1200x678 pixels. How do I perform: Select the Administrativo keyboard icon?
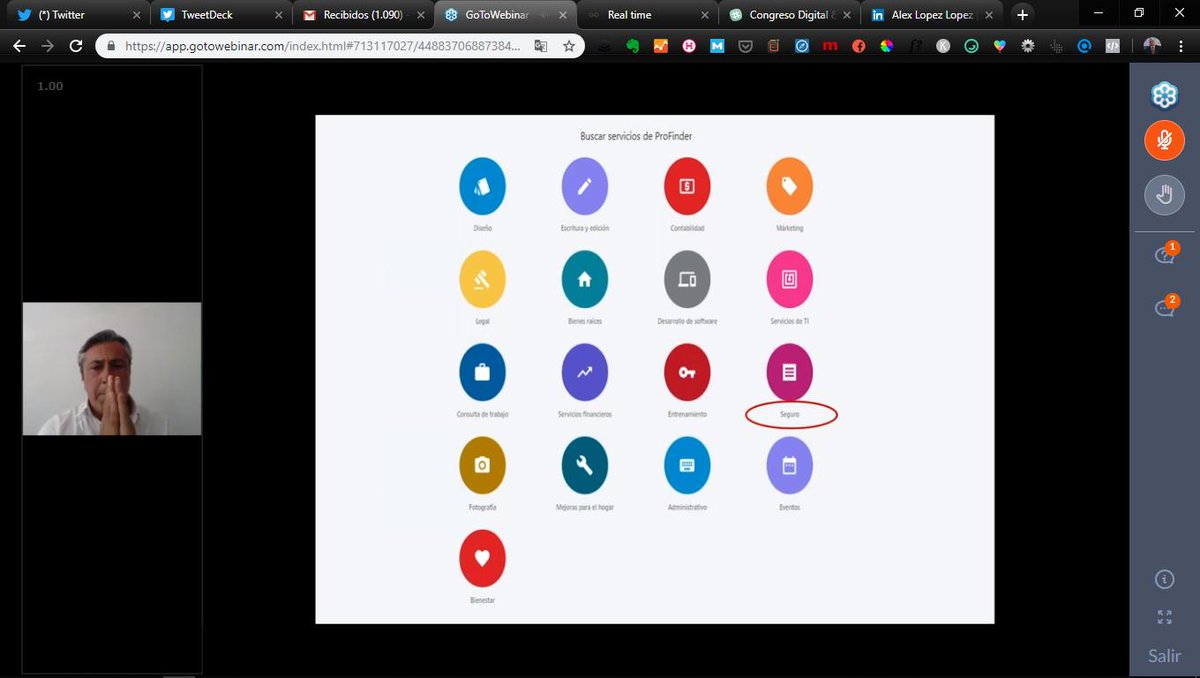coord(687,465)
